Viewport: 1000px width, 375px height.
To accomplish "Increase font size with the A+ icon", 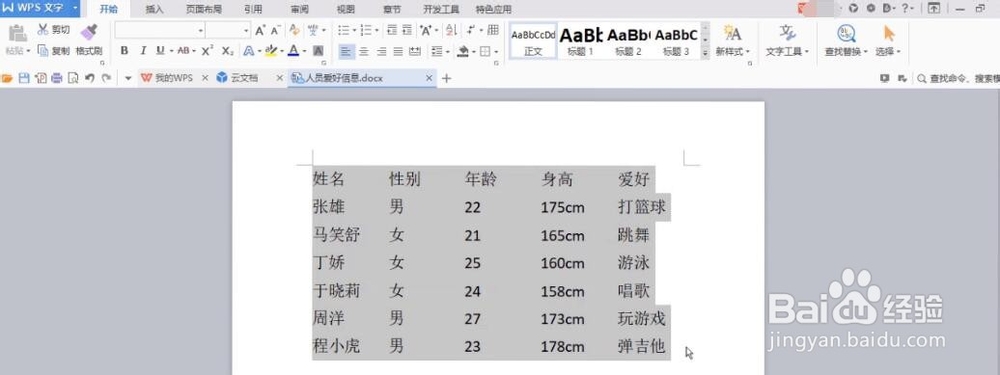I will [x=260, y=30].
